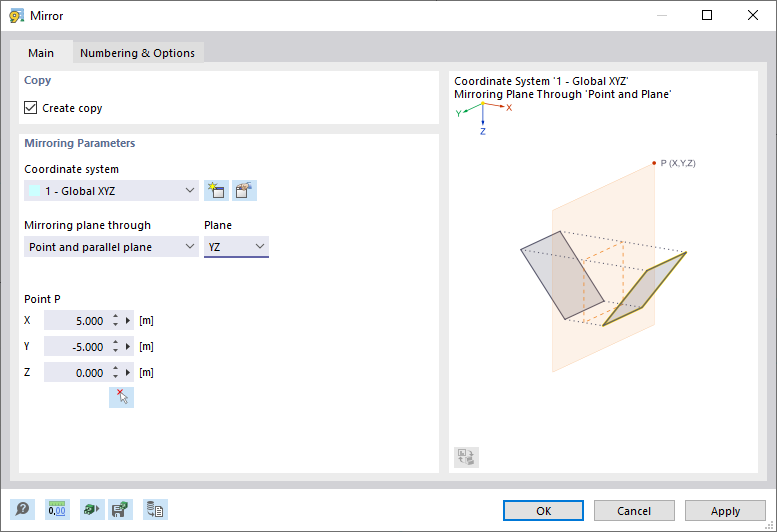Screen dimensions: 777x532
Task: Open the Y value arrow menu
Action: (x=127, y=346)
